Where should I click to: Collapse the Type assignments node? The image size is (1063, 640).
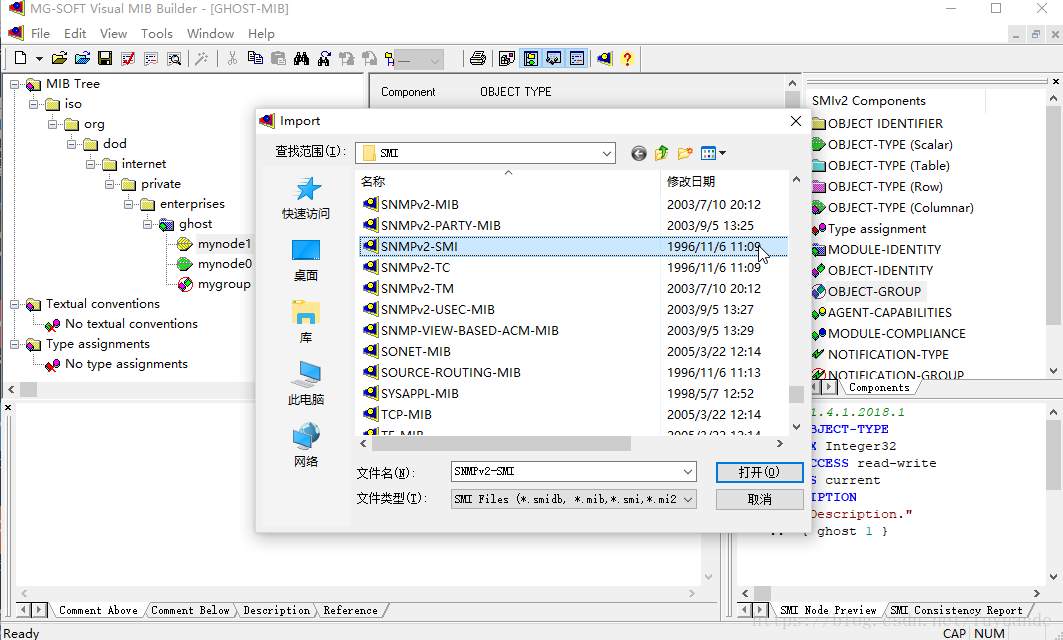coord(14,344)
